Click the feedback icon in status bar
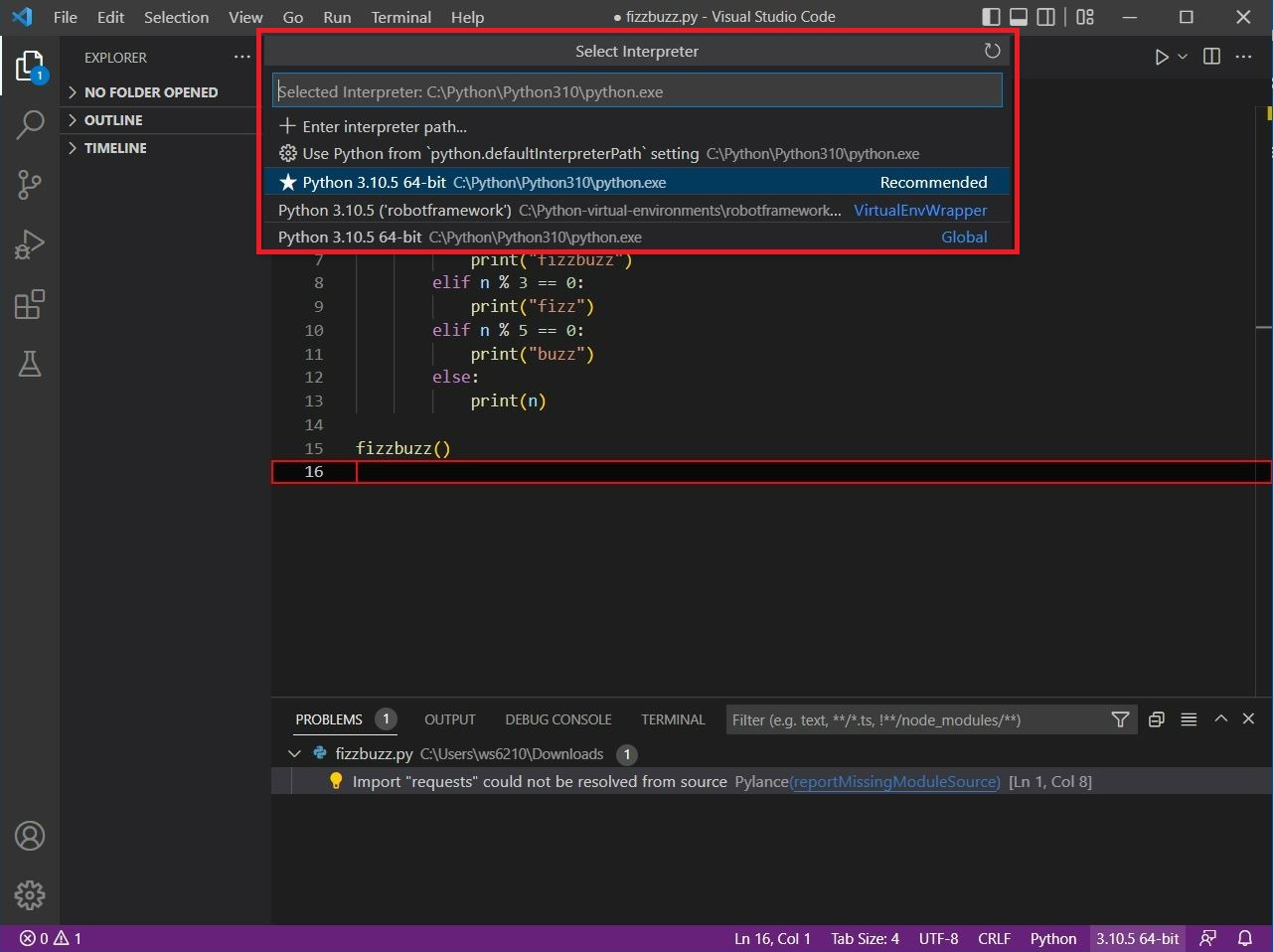The width and height of the screenshot is (1273, 952). 1208,938
